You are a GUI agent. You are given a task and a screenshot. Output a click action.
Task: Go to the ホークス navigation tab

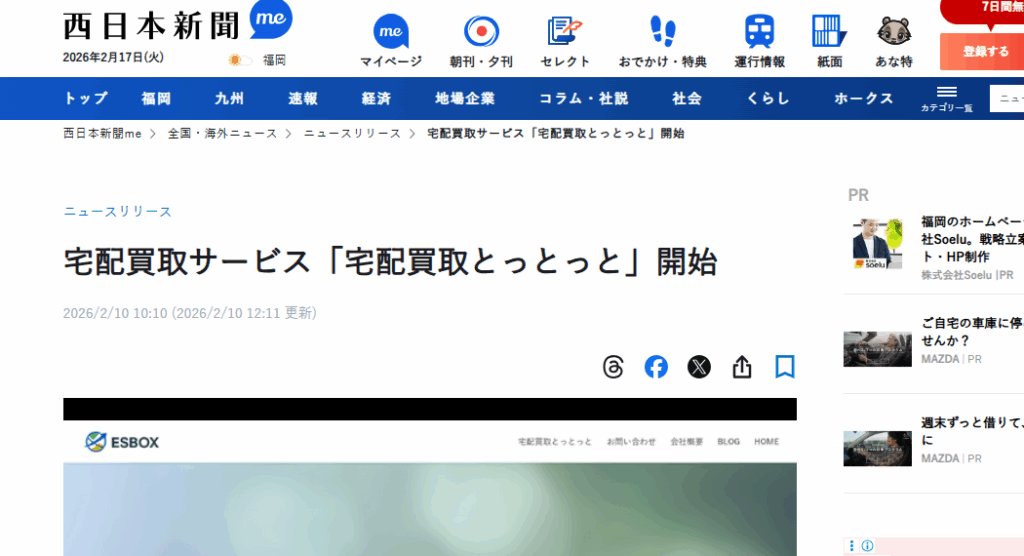coord(863,98)
